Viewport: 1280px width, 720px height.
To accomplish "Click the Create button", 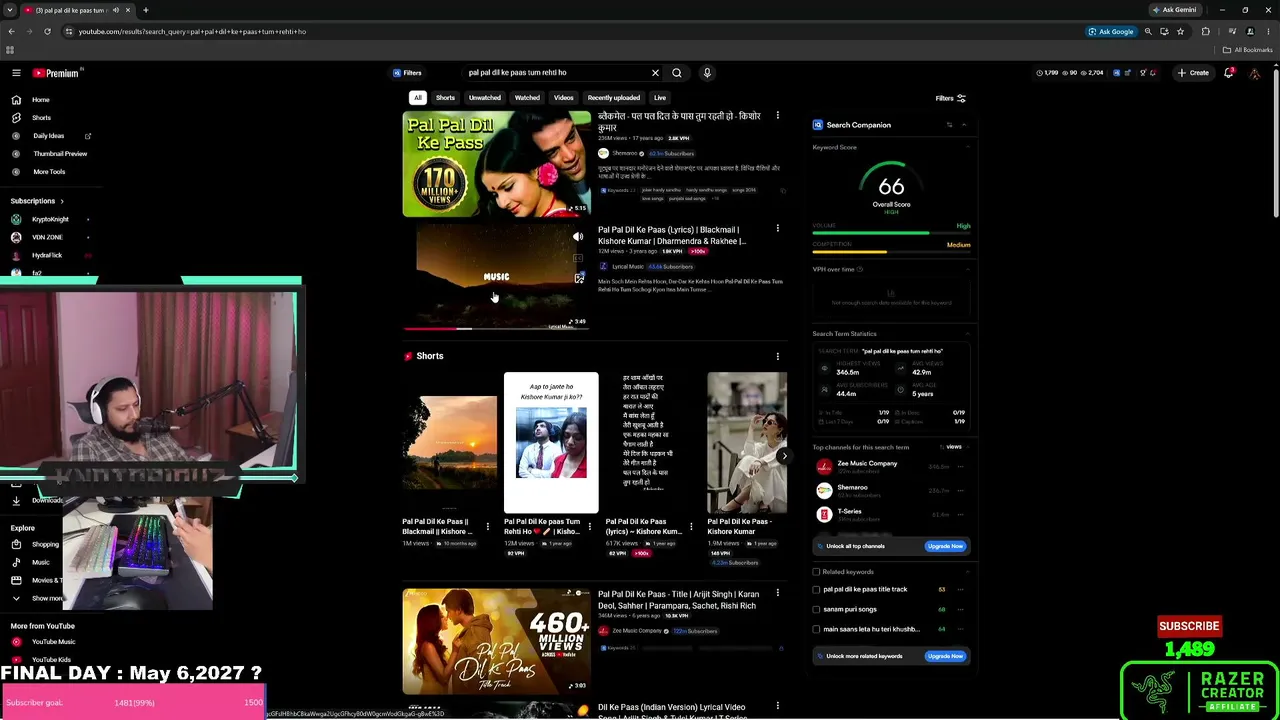I will 1193,73.
